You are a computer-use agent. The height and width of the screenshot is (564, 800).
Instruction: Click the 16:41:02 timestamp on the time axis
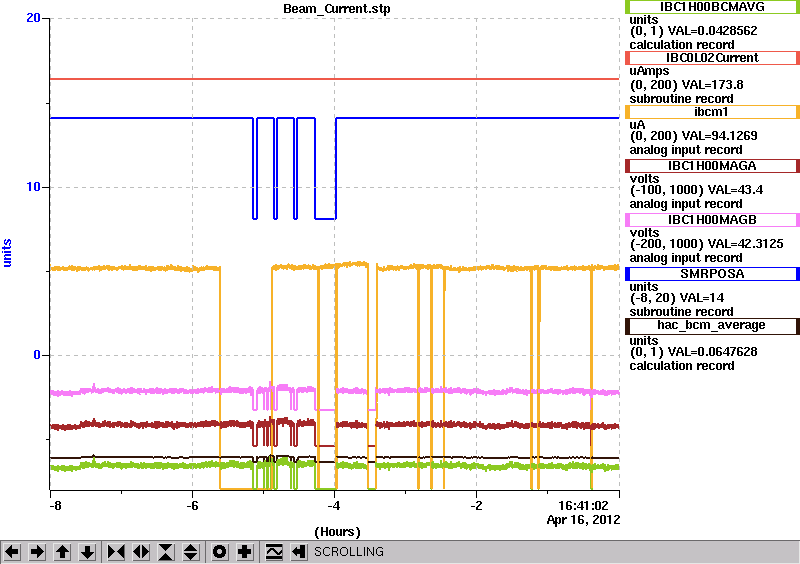[583, 506]
